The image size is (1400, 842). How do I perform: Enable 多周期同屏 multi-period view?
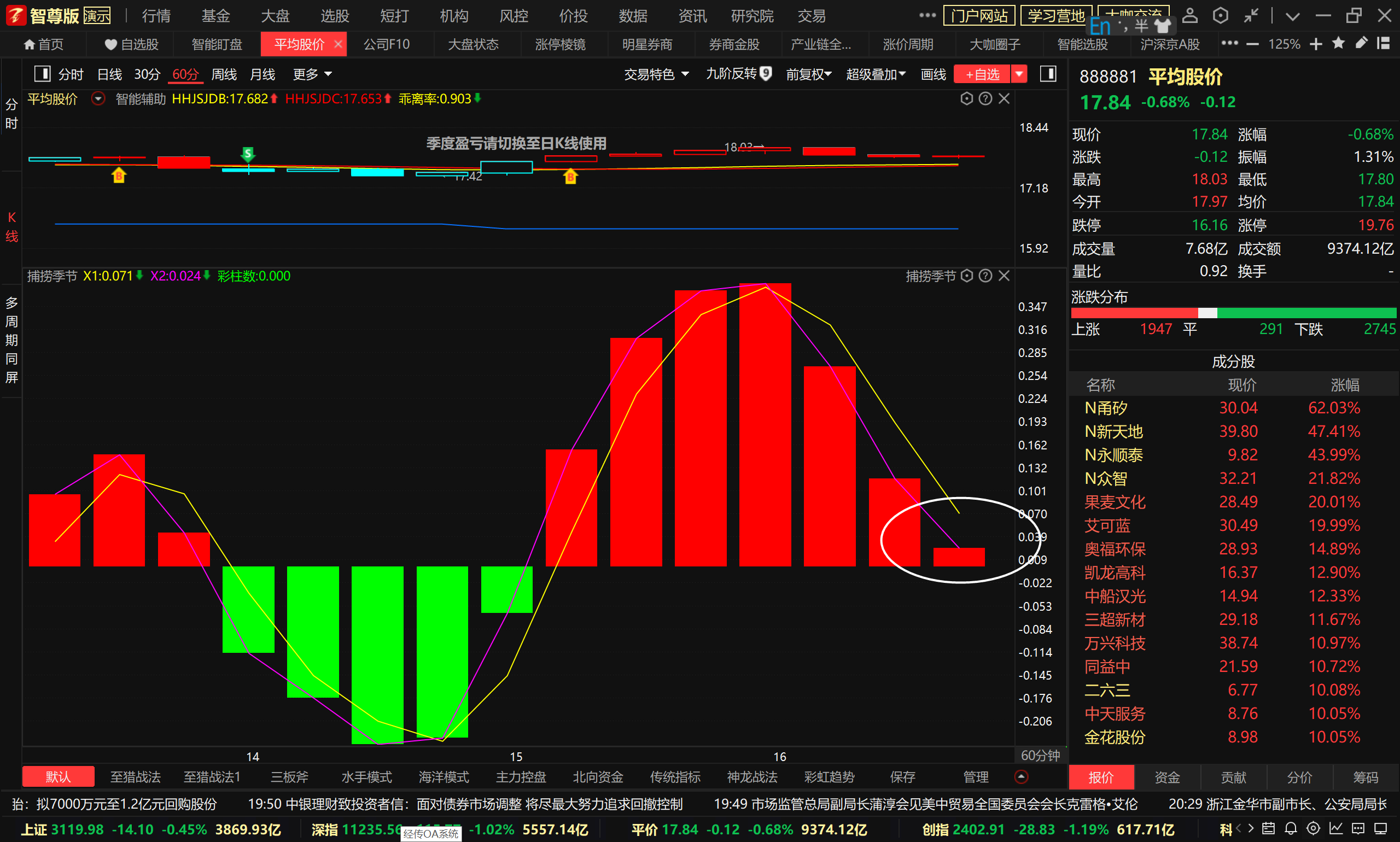pos(11,340)
